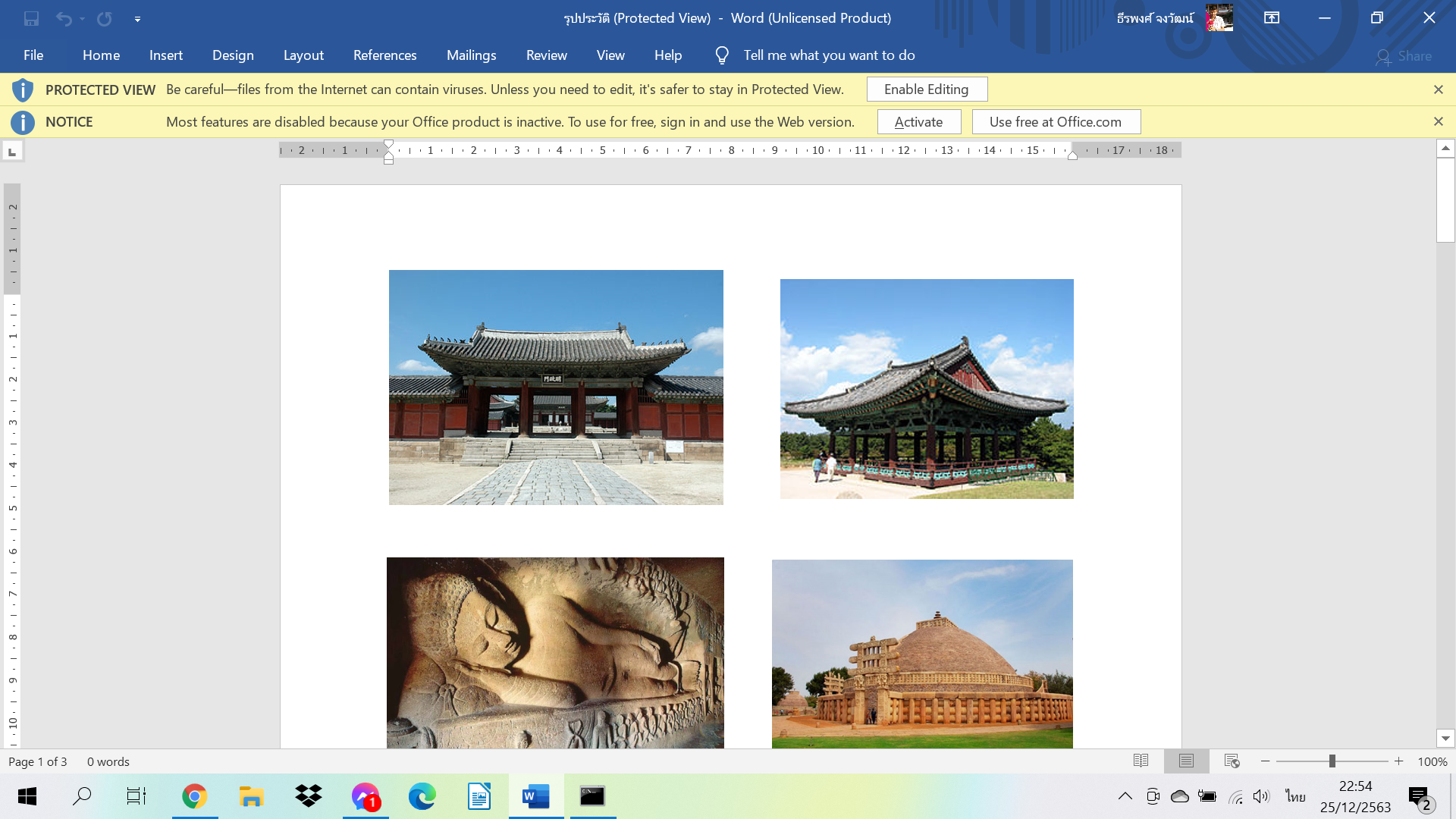
Task: Click the Enable Editing button
Action: click(x=926, y=89)
